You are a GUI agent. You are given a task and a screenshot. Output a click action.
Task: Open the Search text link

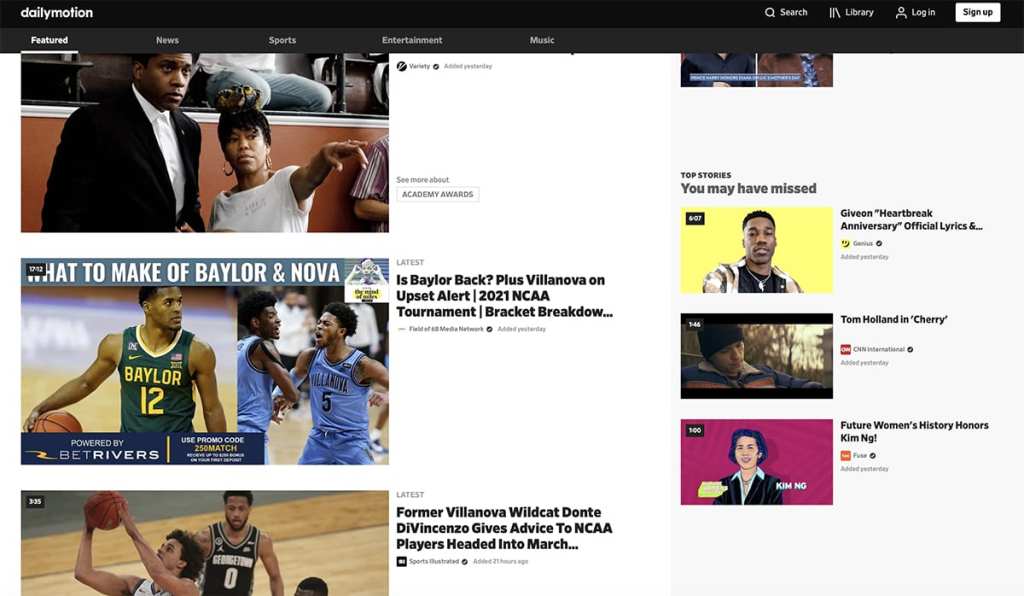point(793,12)
